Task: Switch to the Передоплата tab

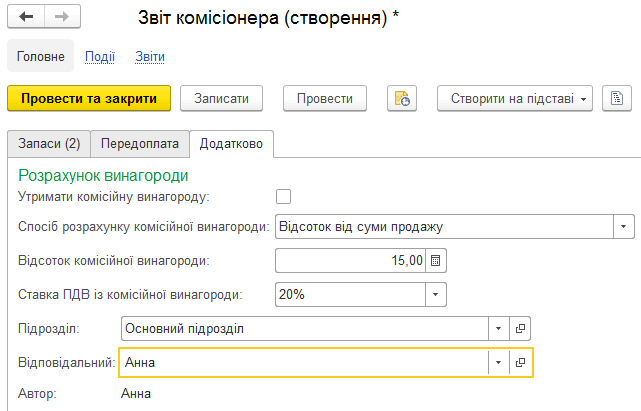Action: tap(140, 144)
